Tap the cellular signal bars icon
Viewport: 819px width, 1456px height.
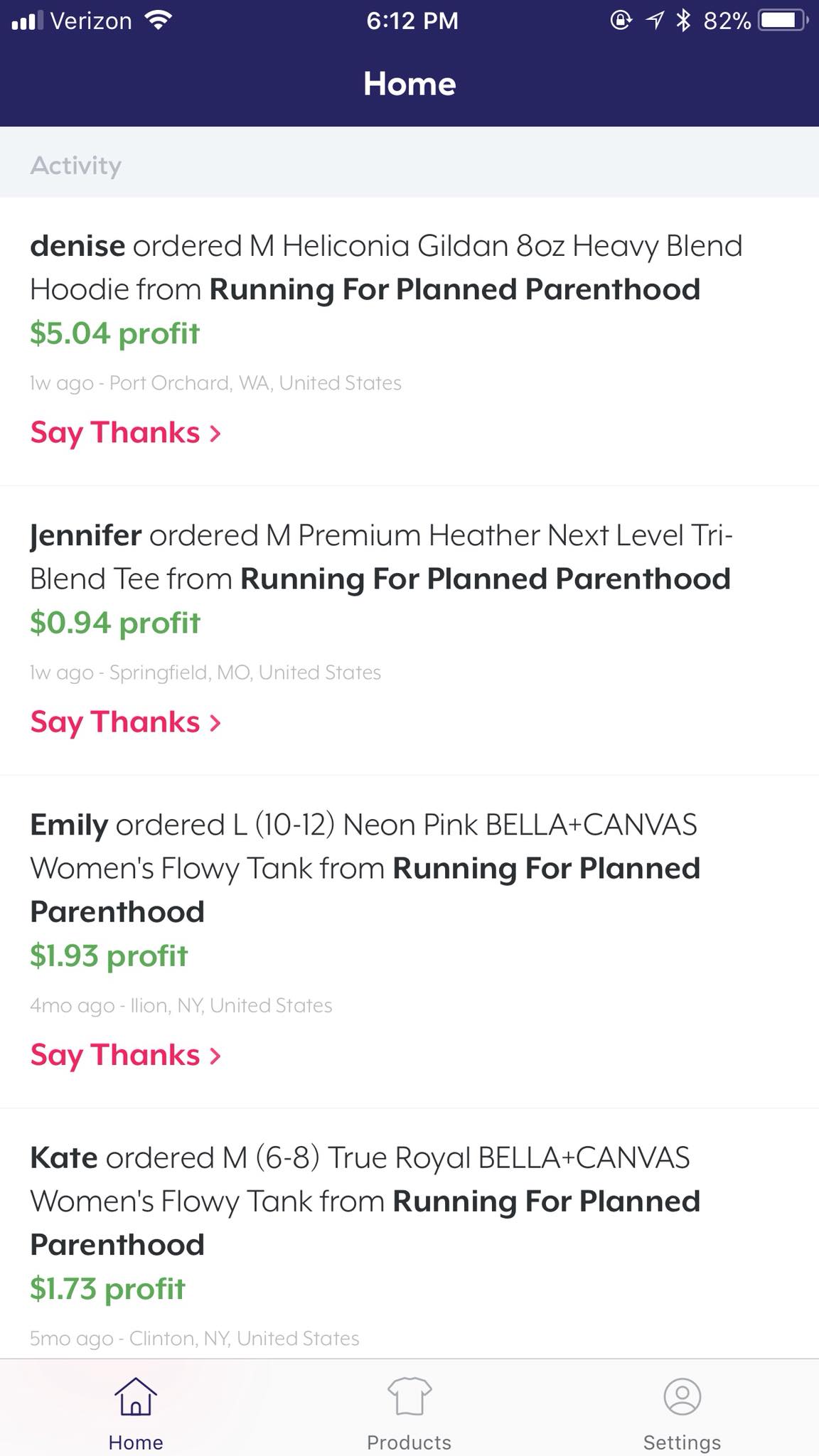[28, 21]
